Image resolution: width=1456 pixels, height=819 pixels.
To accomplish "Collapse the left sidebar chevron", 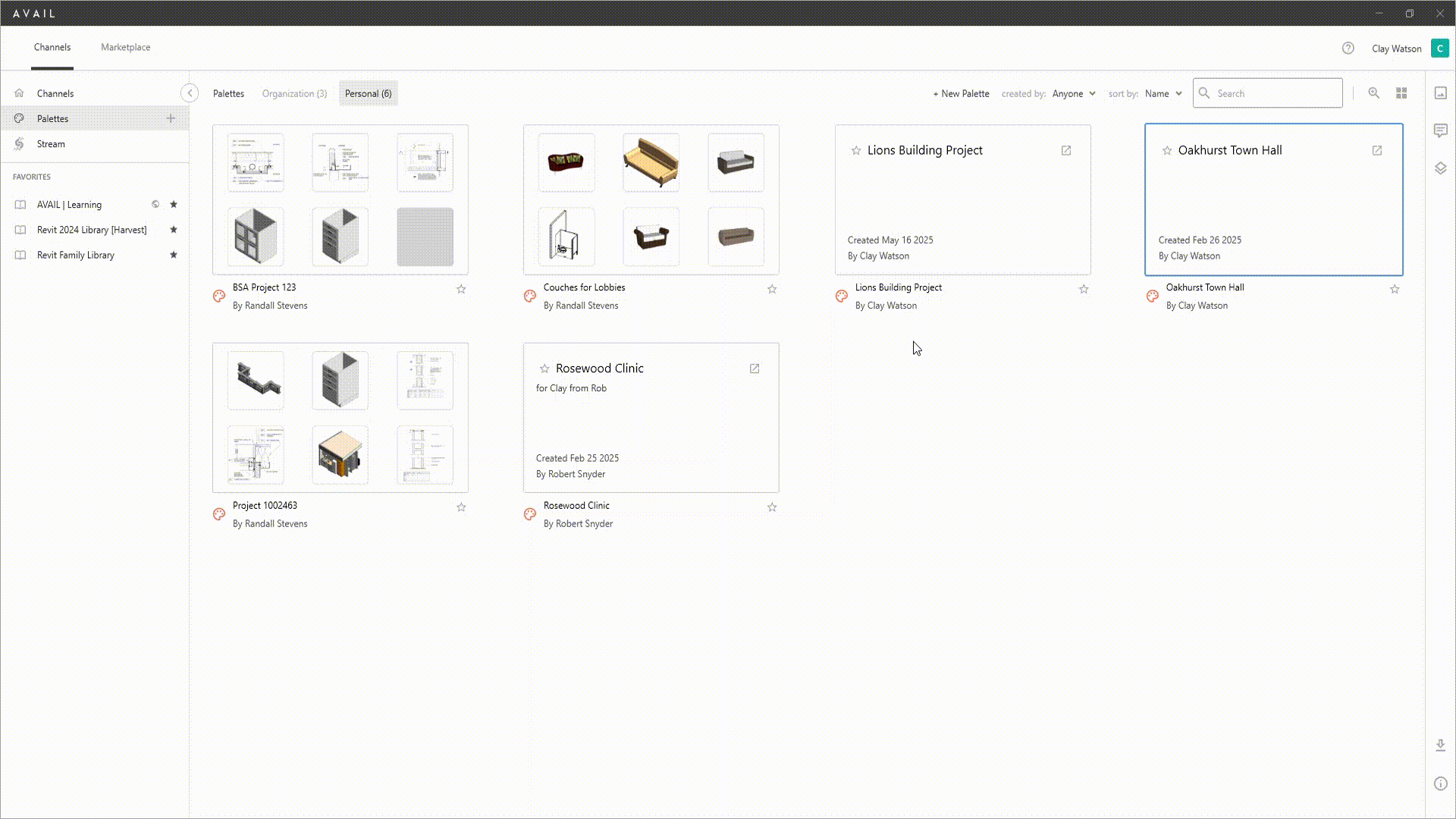I will (x=190, y=93).
